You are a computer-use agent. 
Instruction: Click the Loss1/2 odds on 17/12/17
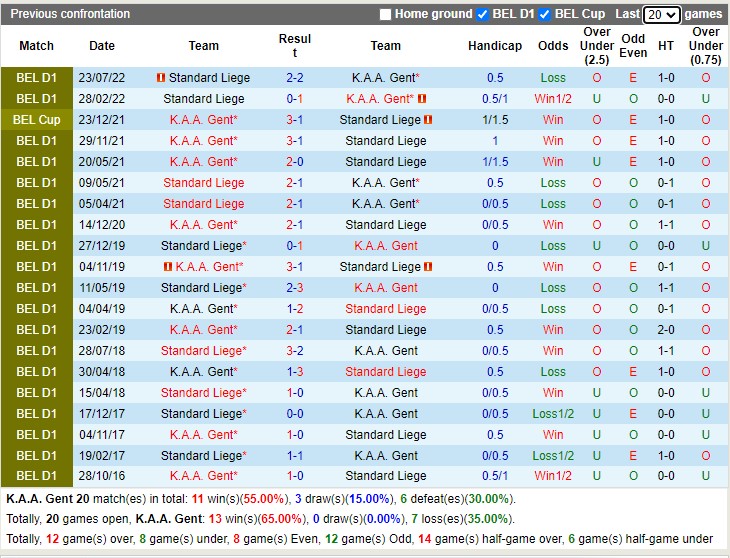[553, 414]
